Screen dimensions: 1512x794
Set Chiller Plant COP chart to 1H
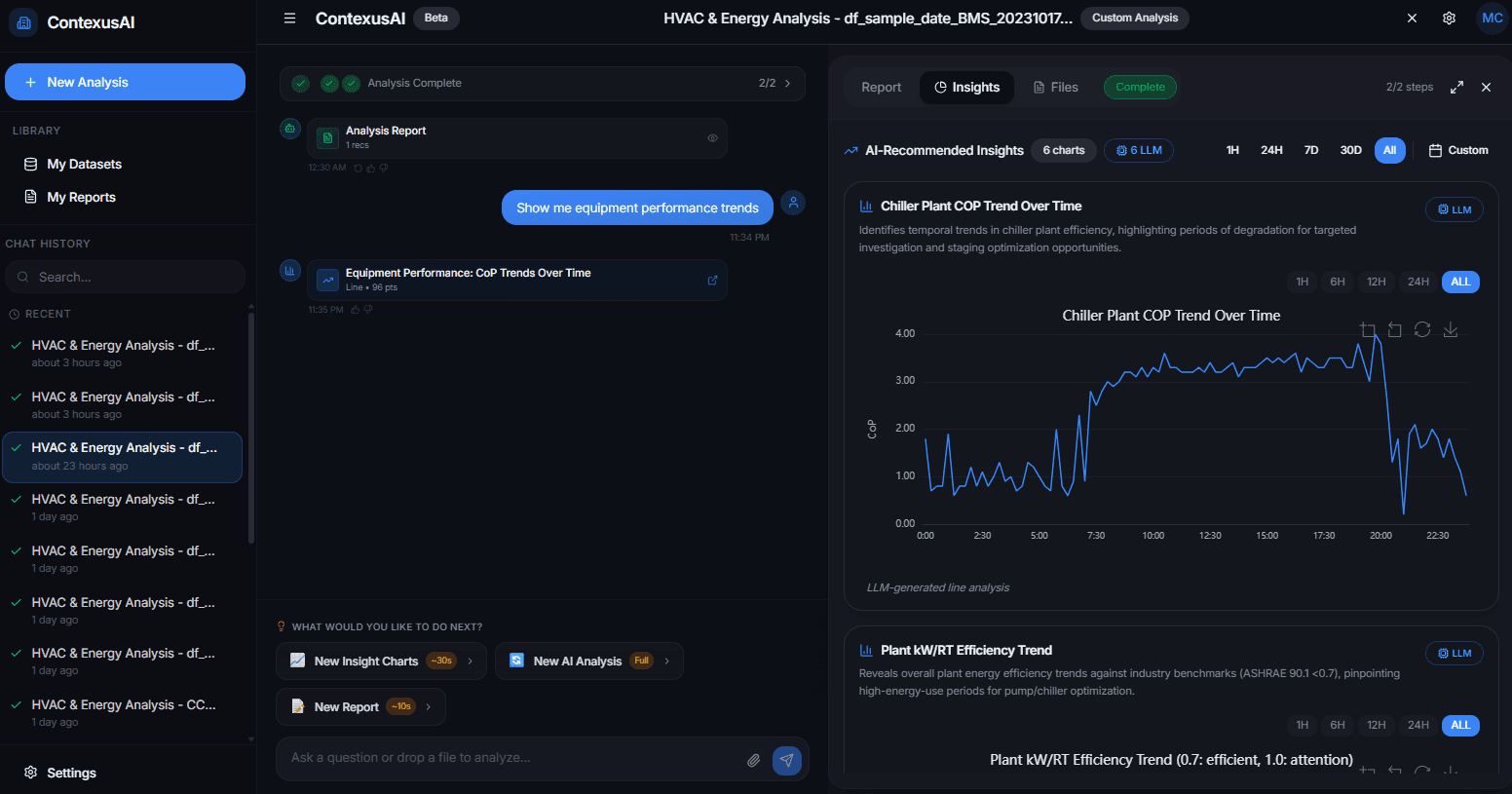[1302, 282]
